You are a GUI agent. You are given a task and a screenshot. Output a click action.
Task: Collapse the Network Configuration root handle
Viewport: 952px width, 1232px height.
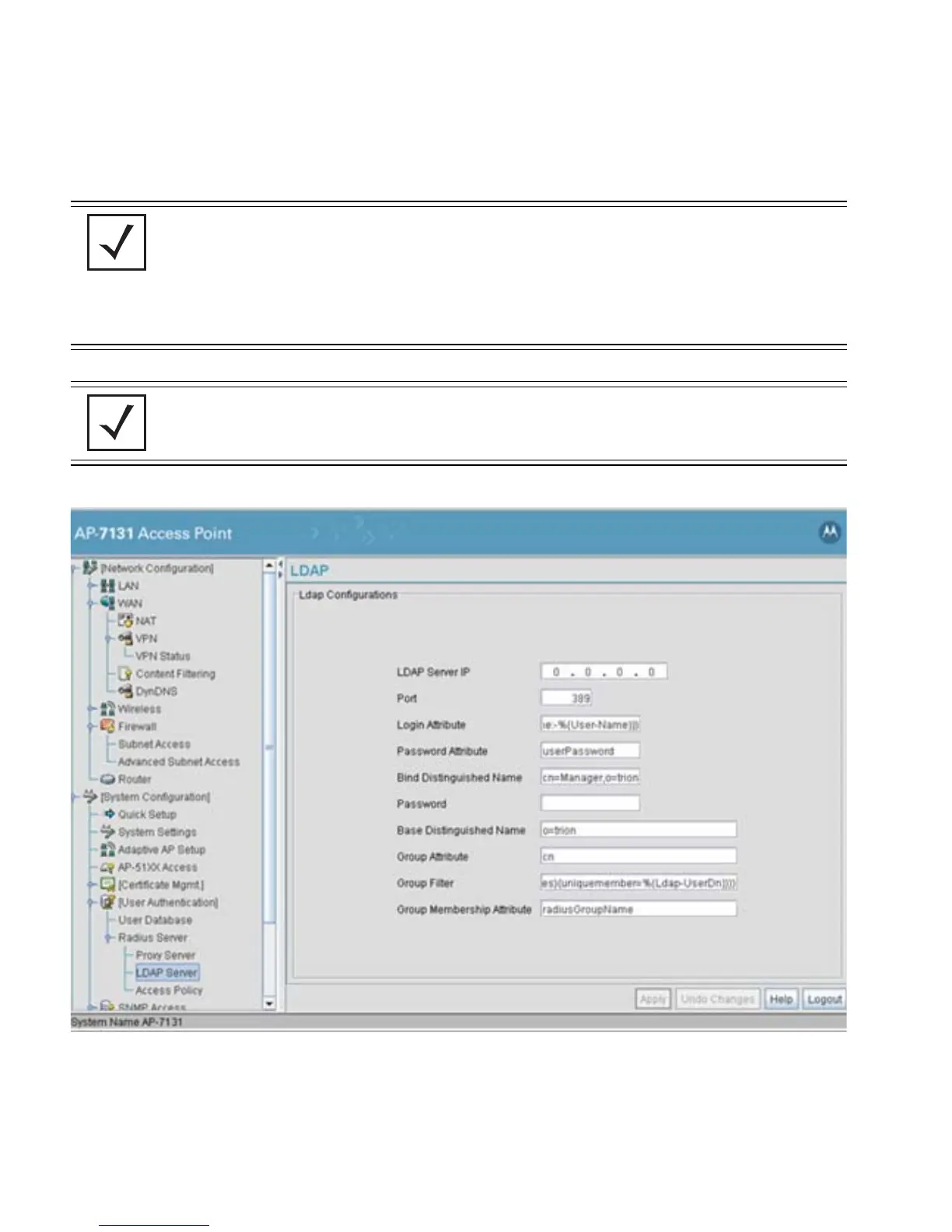(75, 569)
